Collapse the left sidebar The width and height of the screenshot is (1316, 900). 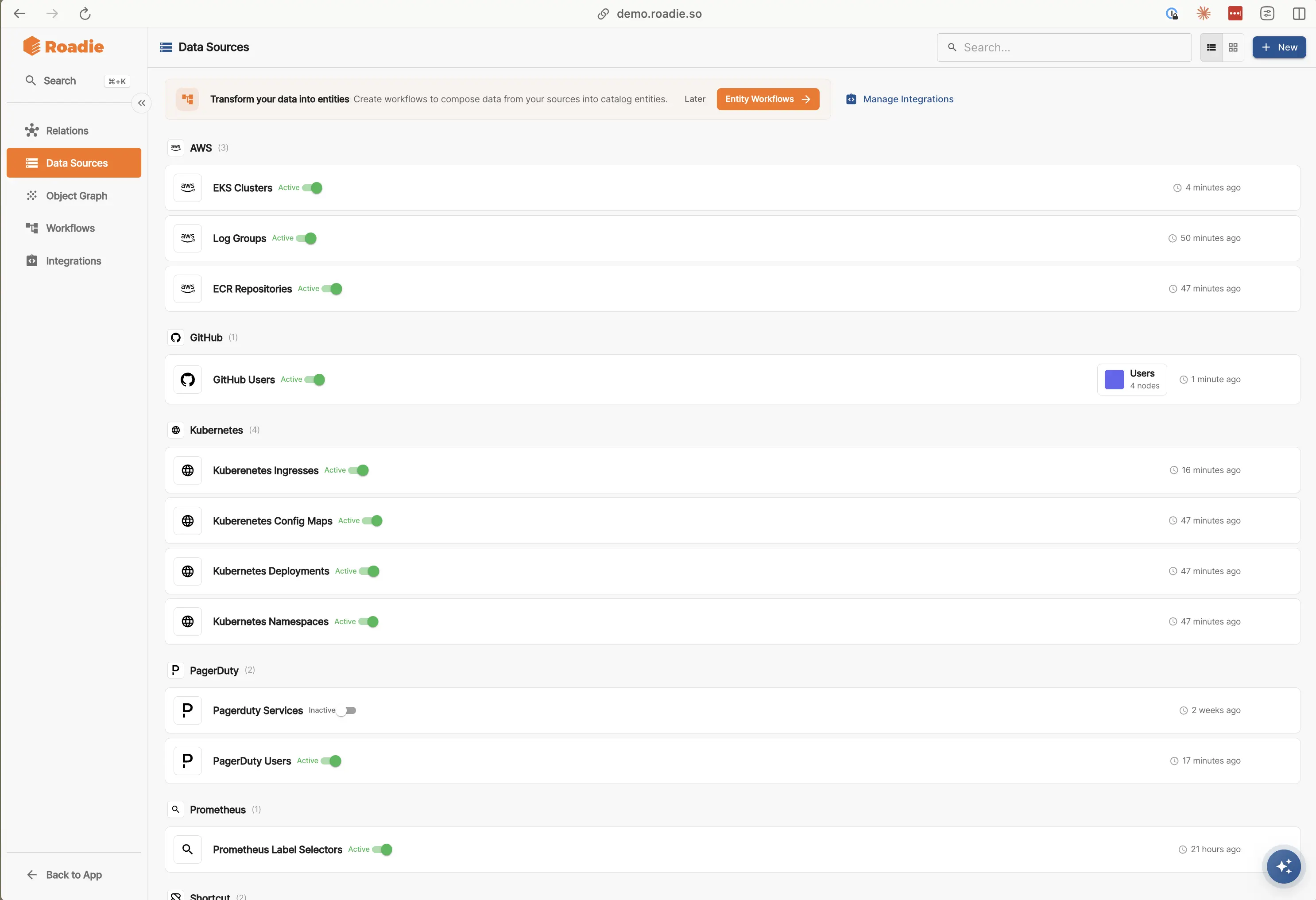point(142,102)
